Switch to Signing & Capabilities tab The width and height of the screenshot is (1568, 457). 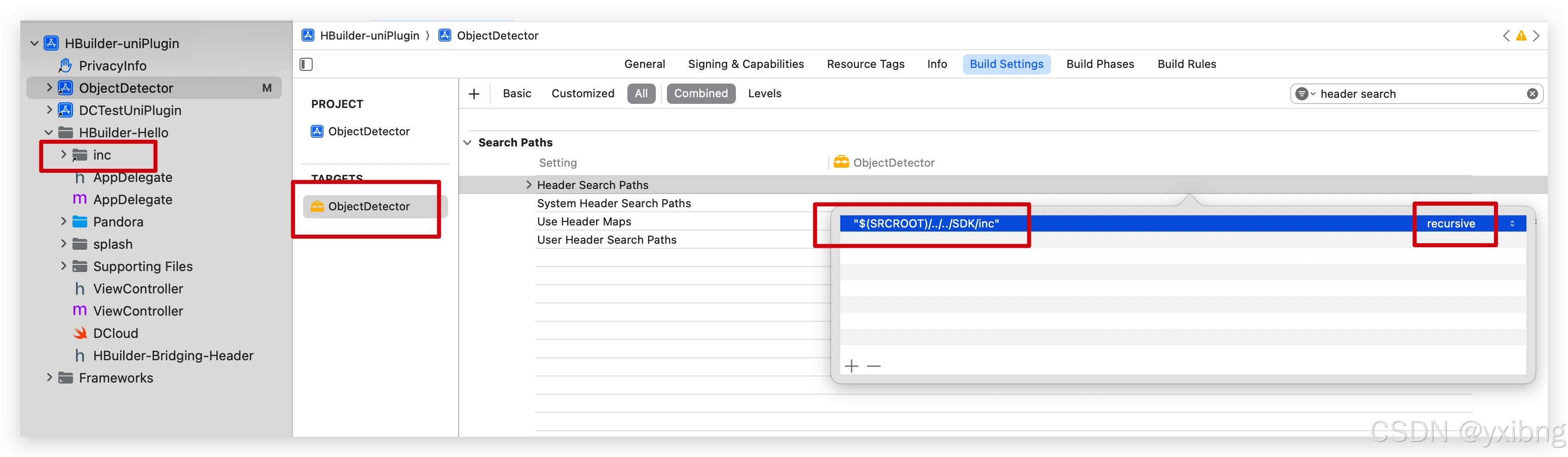click(x=745, y=64)
